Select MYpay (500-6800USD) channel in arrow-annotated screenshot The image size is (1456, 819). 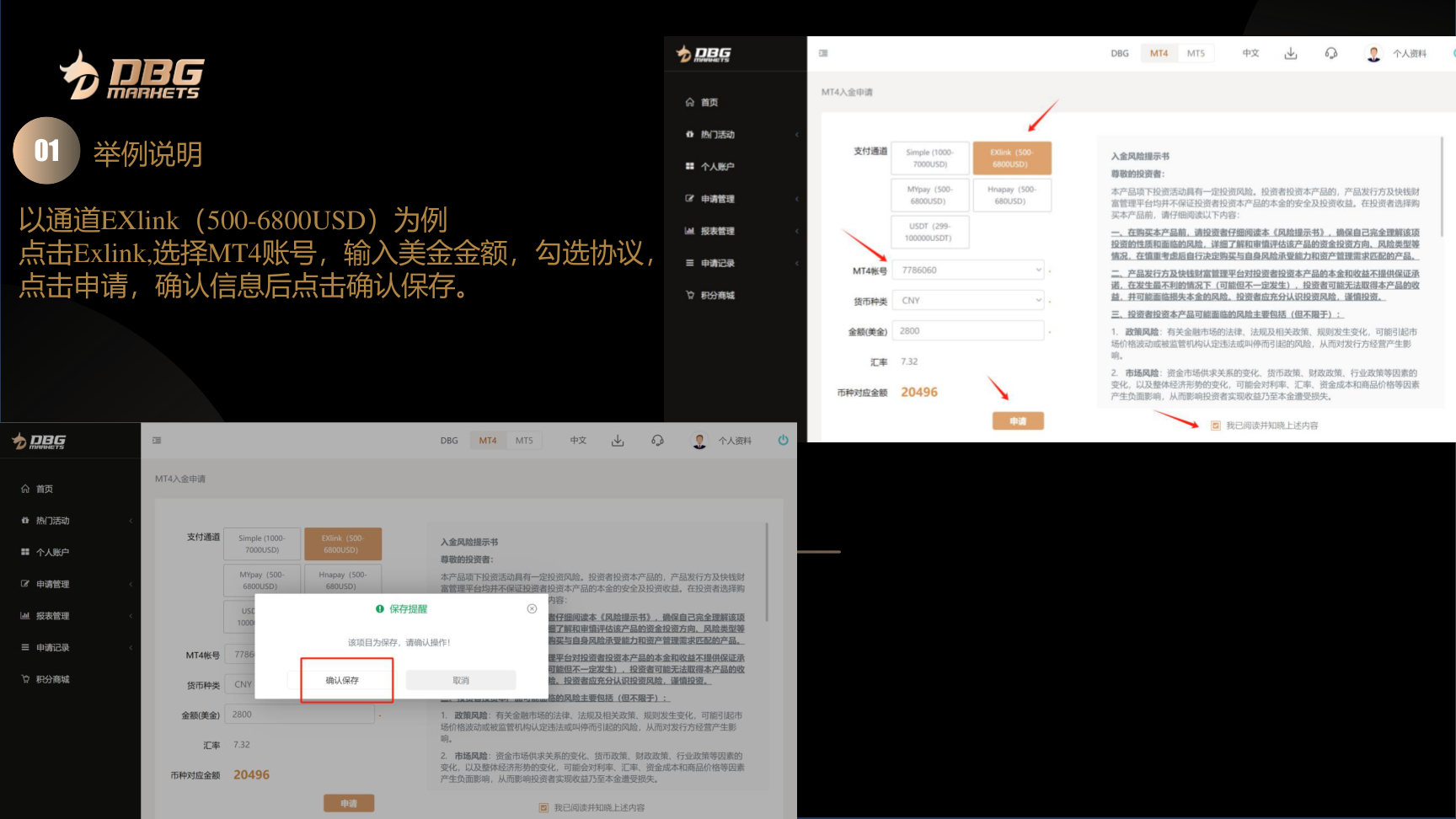pyautogui.click(x=930, y=195)
